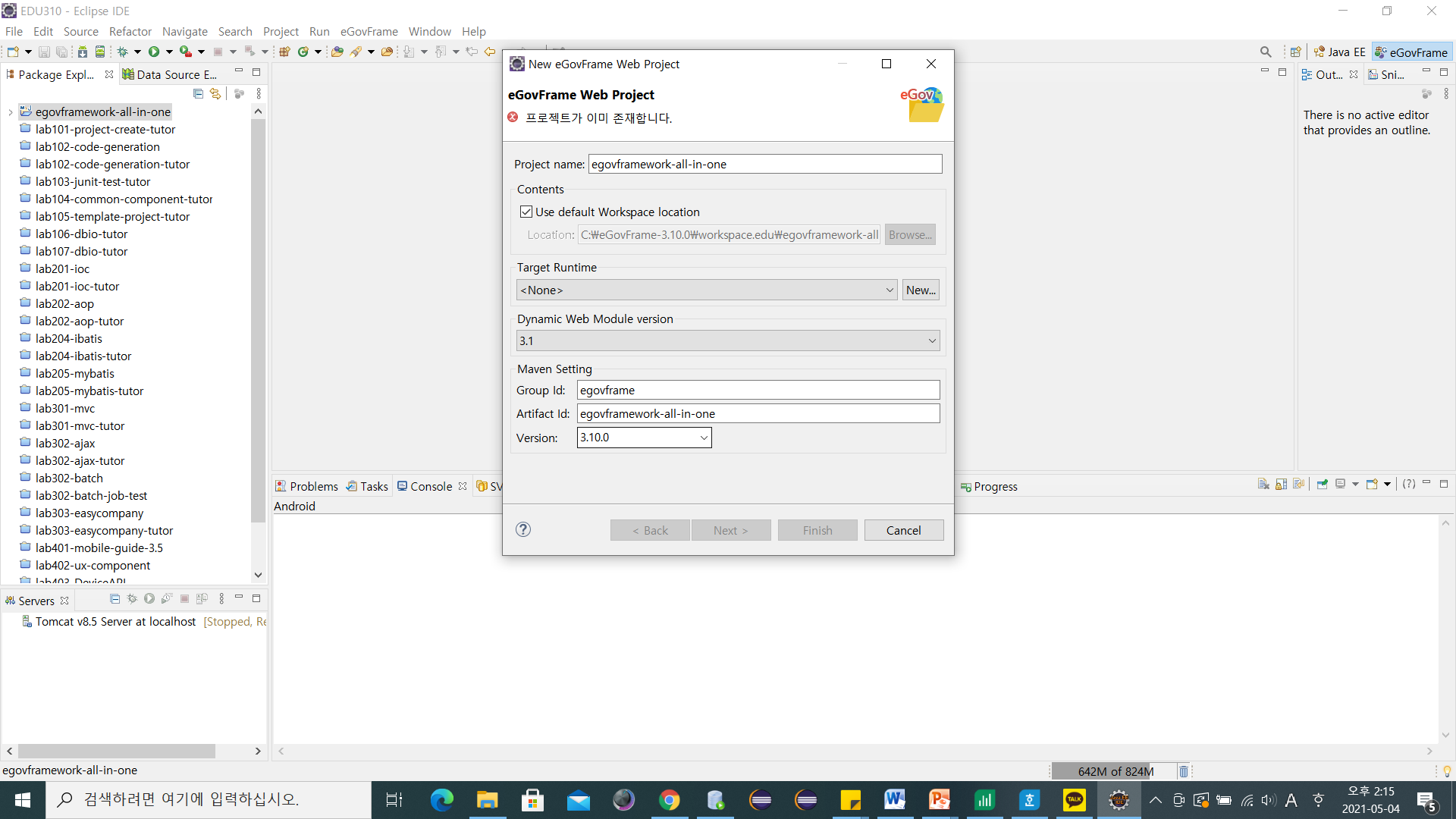This screenshot has height=819, width=1456.
Task: Open the Refactor menu
Action: 130,31
